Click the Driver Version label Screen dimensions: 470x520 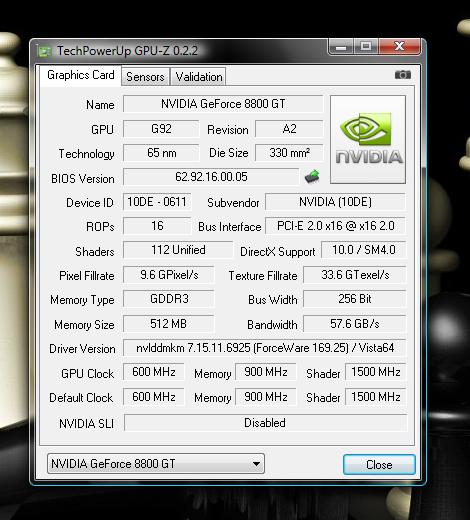pos(82,349)
